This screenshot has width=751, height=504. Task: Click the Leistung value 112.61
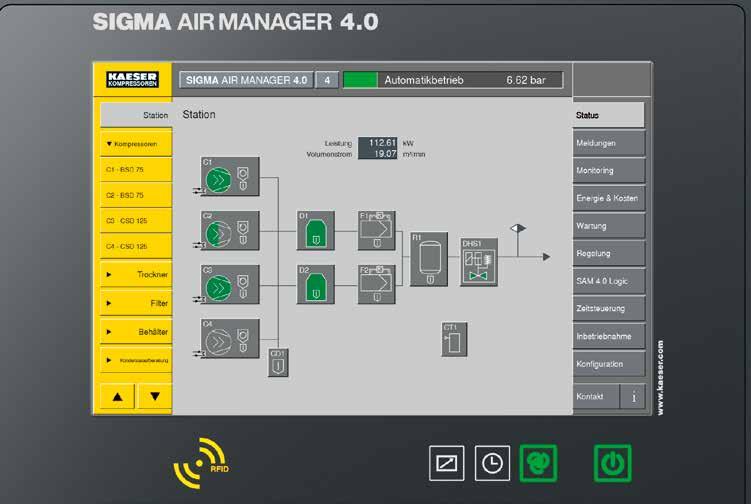[378, 143]
